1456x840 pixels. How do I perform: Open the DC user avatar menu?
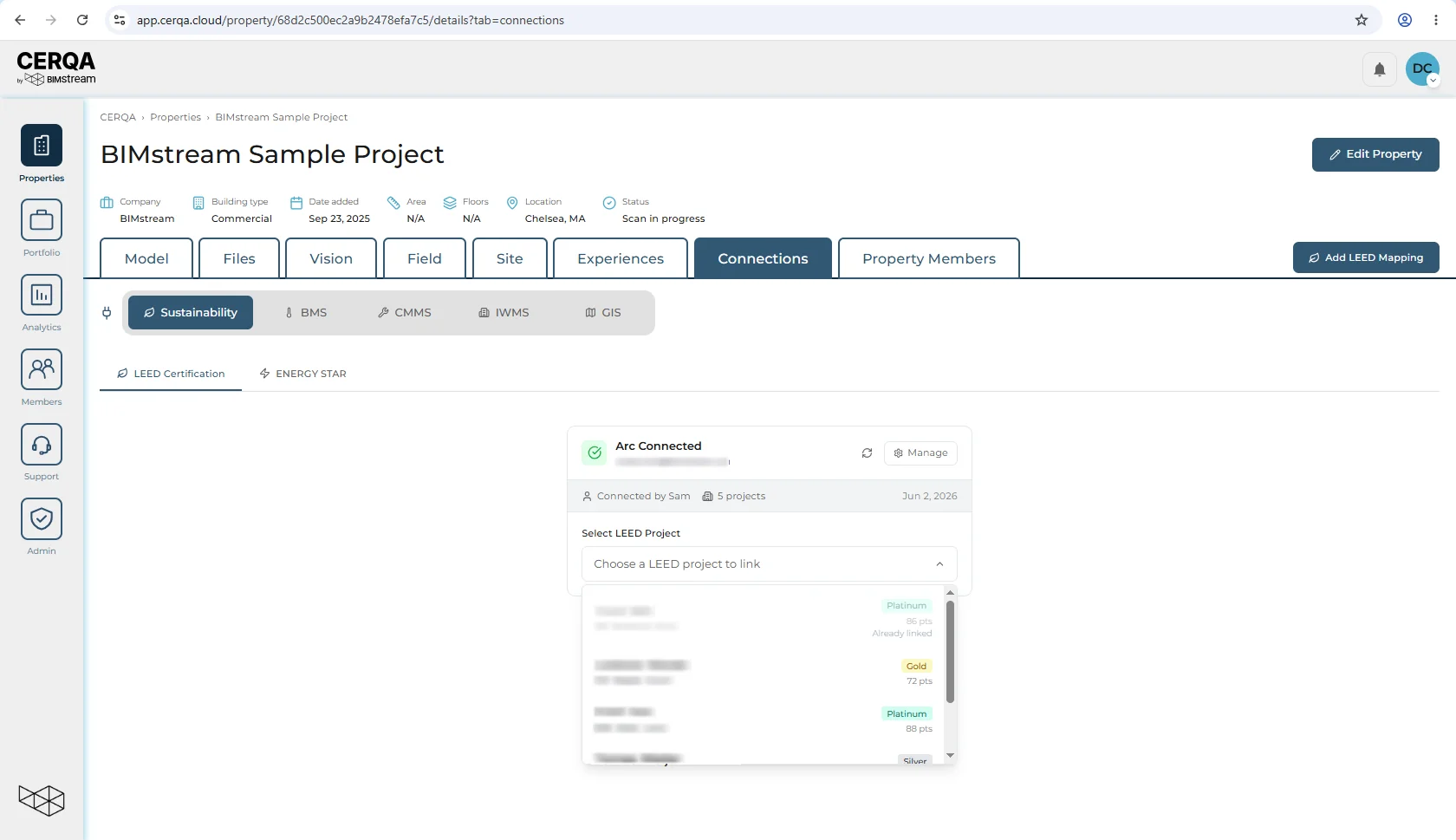point(1422,69)
